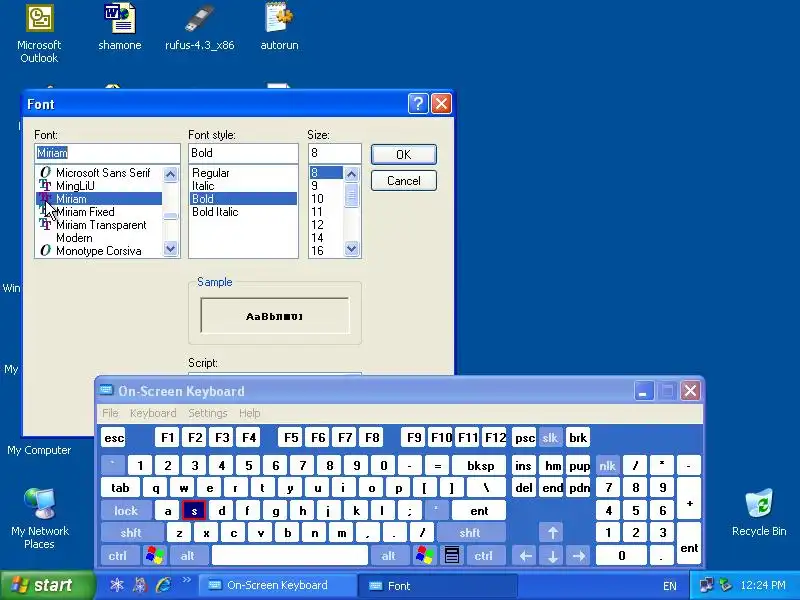The width and height of the screenshot is (800, 600).
Task: Click the Font style input field
Action: pyautogui.click(x=243, y=153)
